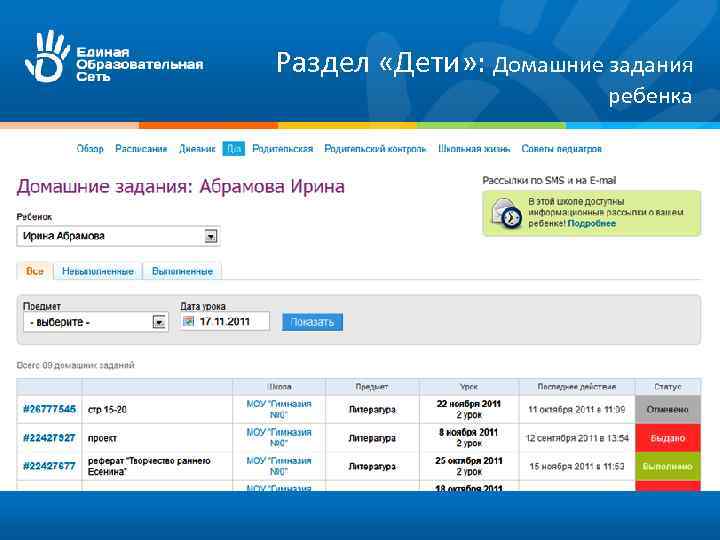
Task: Click the hand logo of Единая Образовательная Сеть
Action: pyautogui.click(x=47, y=57)
